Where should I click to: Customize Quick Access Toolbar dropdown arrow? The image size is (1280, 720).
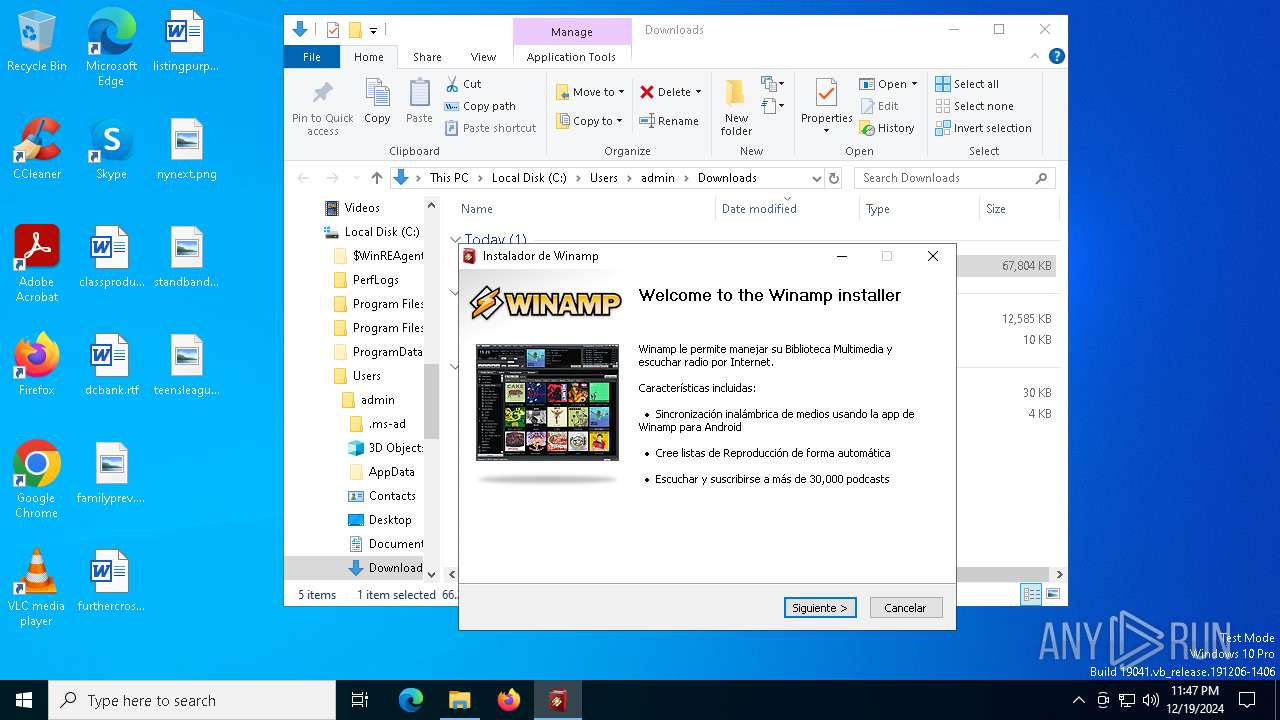pyautogui.click(x=374, y=31)
